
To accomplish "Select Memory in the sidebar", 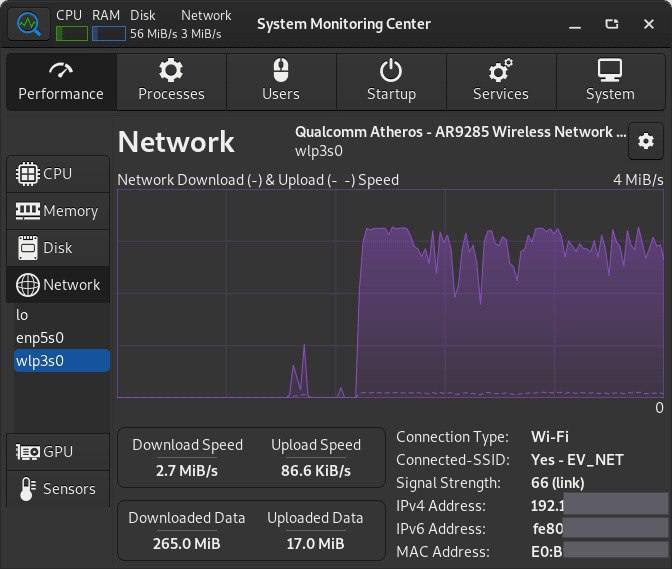I will coord(58,211).
